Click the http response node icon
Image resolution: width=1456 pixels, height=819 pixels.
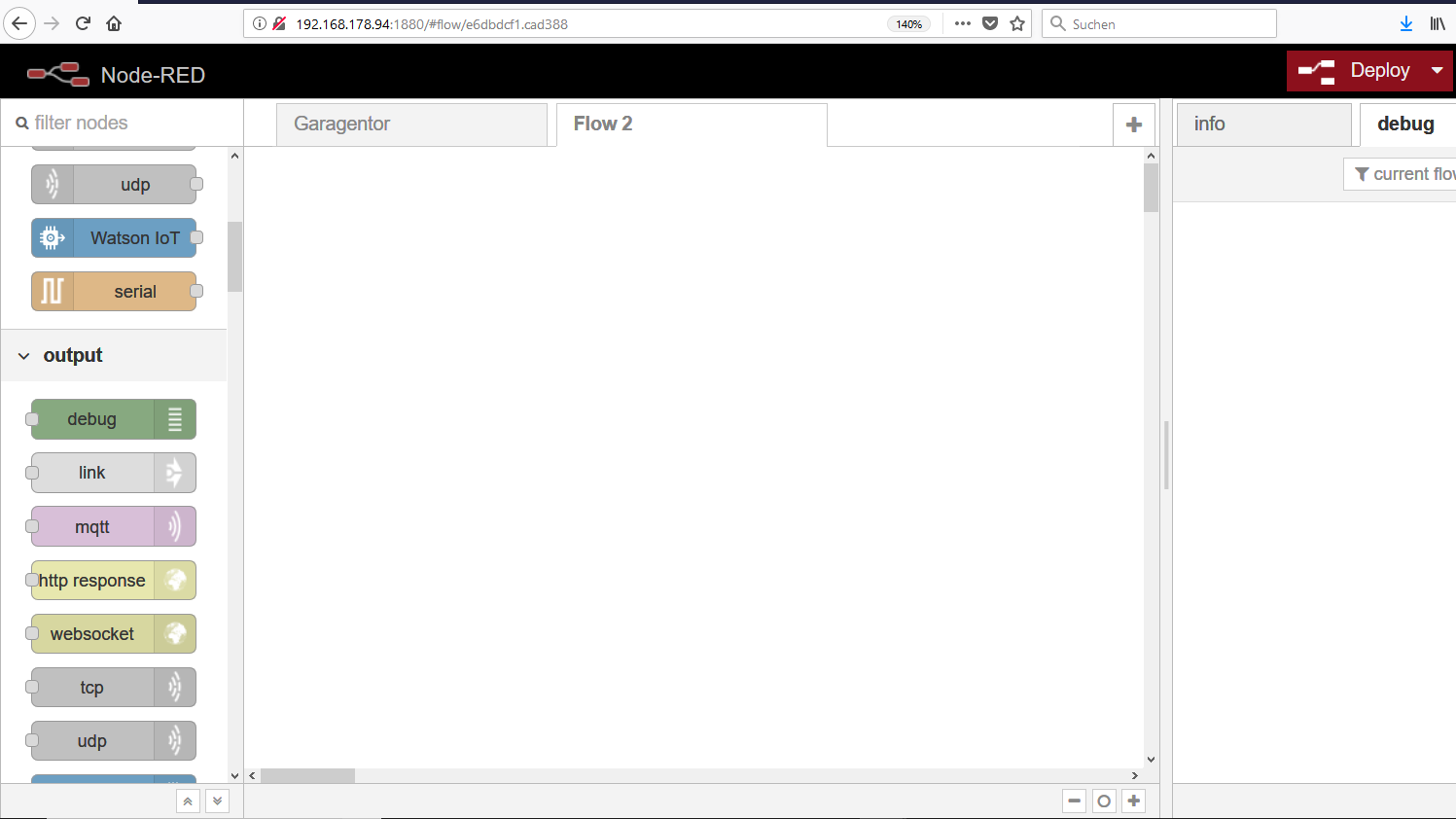(x=175, y=581)
